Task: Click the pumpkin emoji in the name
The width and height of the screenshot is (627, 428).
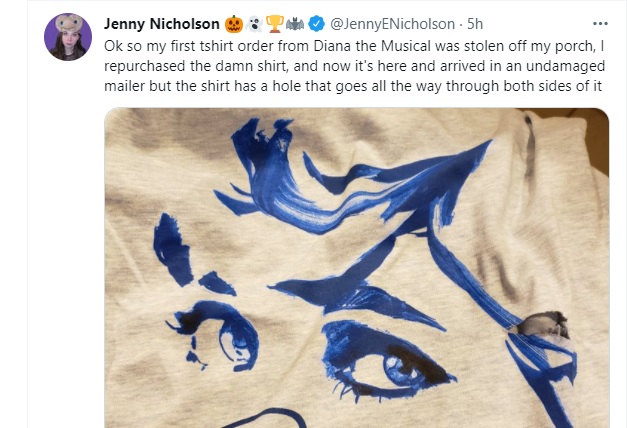Action: point(234,24)
